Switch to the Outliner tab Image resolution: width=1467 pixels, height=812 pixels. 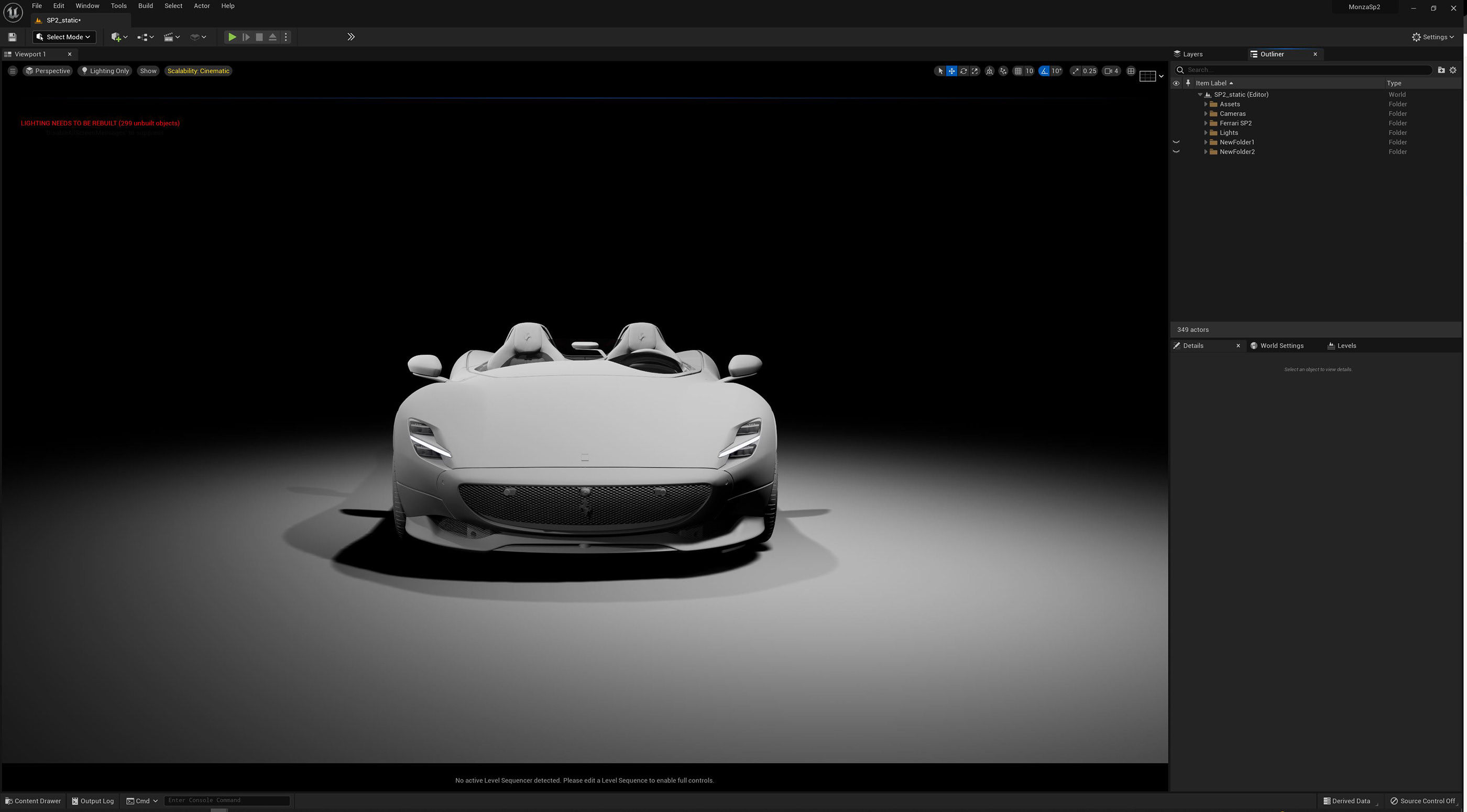point(1272,54)
